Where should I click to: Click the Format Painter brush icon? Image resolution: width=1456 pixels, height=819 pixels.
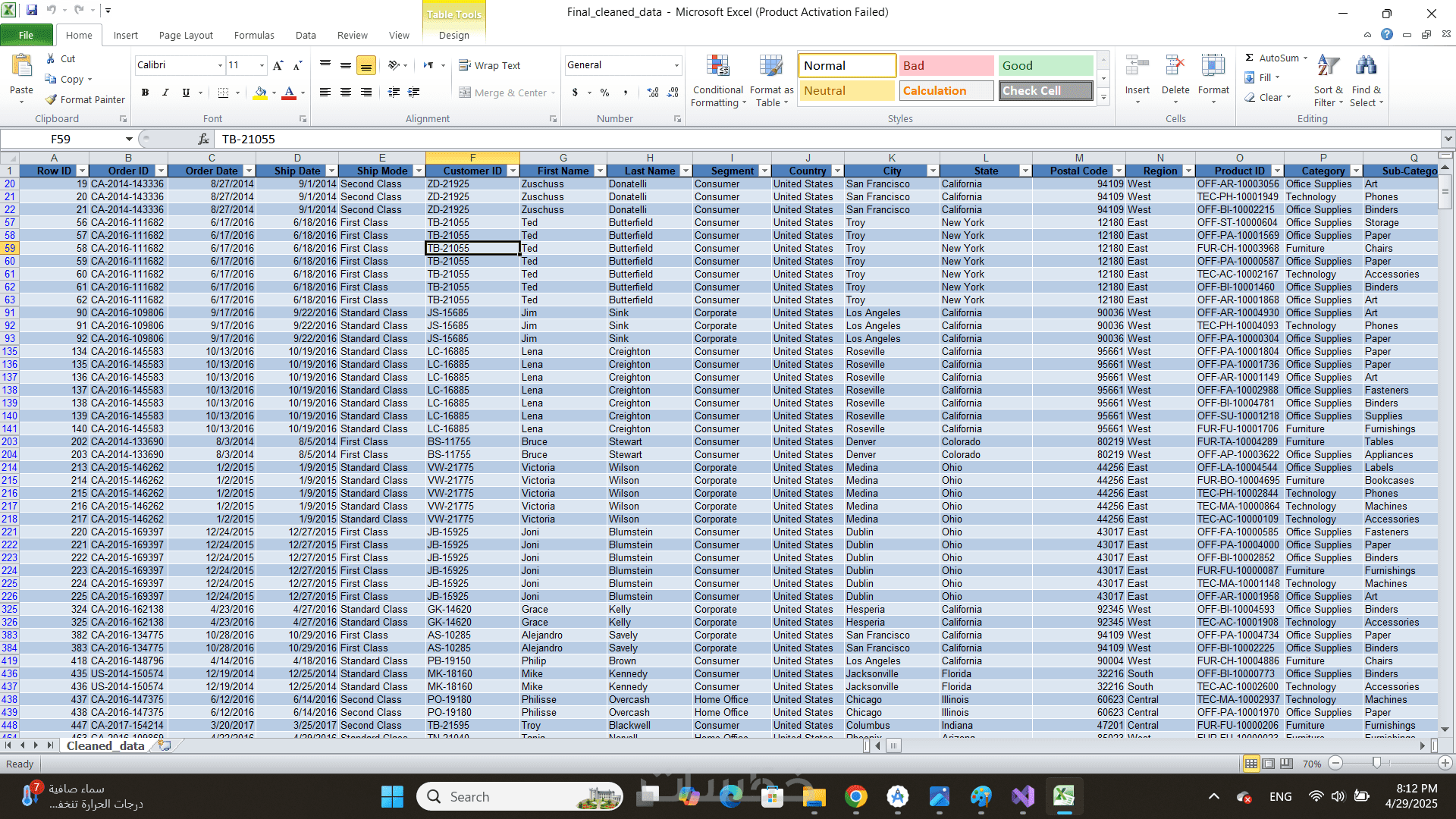pyautogui.click(x=51, y=99)
